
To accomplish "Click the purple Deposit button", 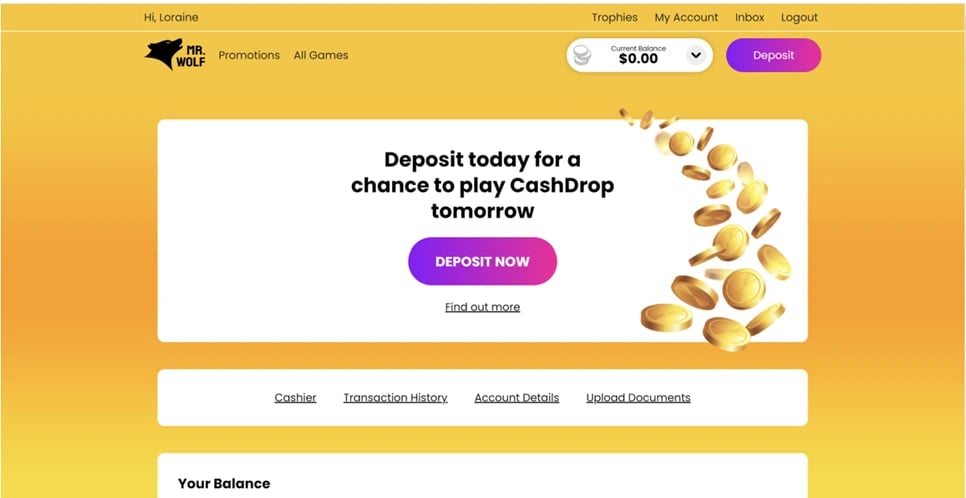I will click(773, 55).
